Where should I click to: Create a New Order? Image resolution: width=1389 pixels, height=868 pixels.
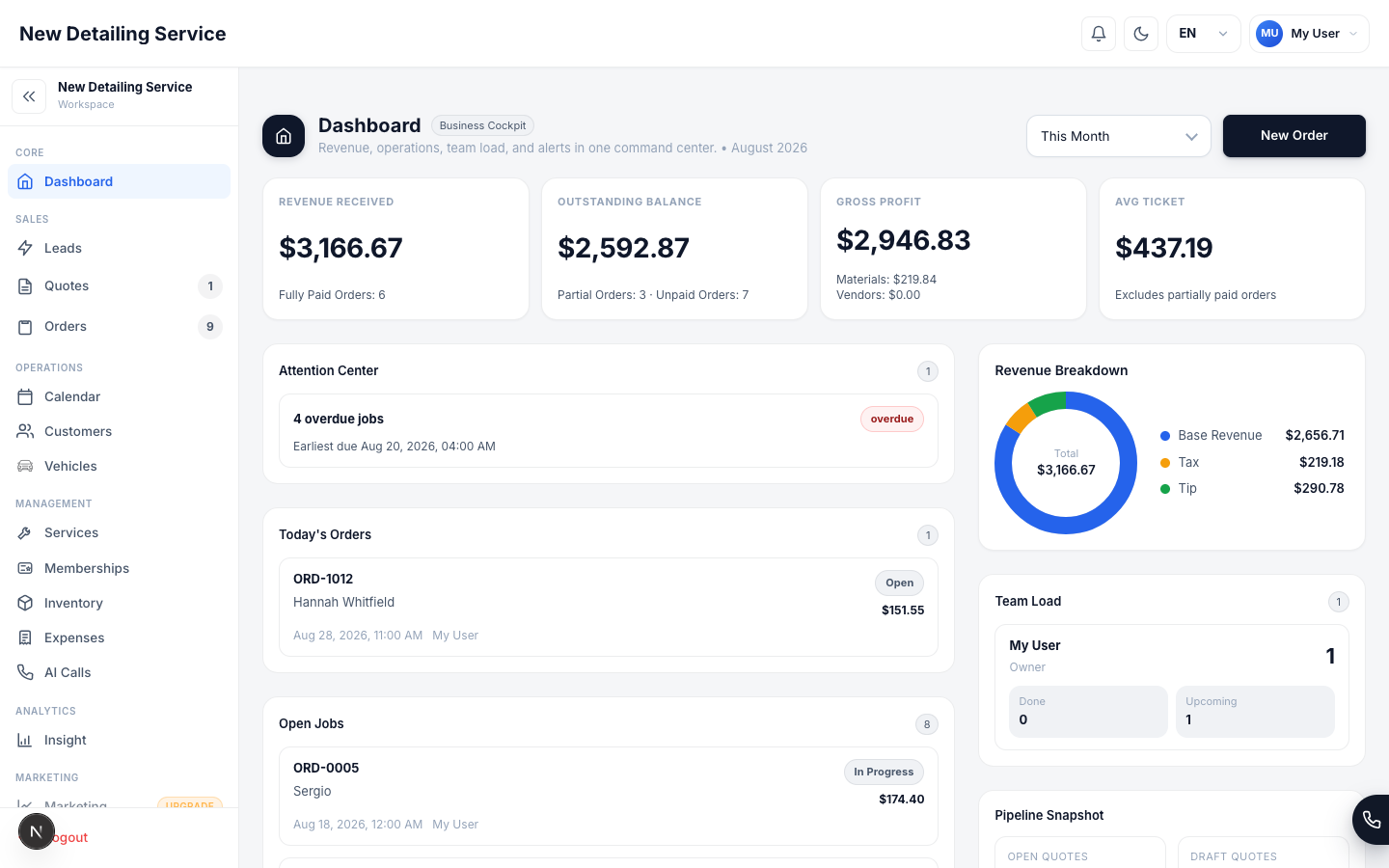click(x=1294, y=136)
